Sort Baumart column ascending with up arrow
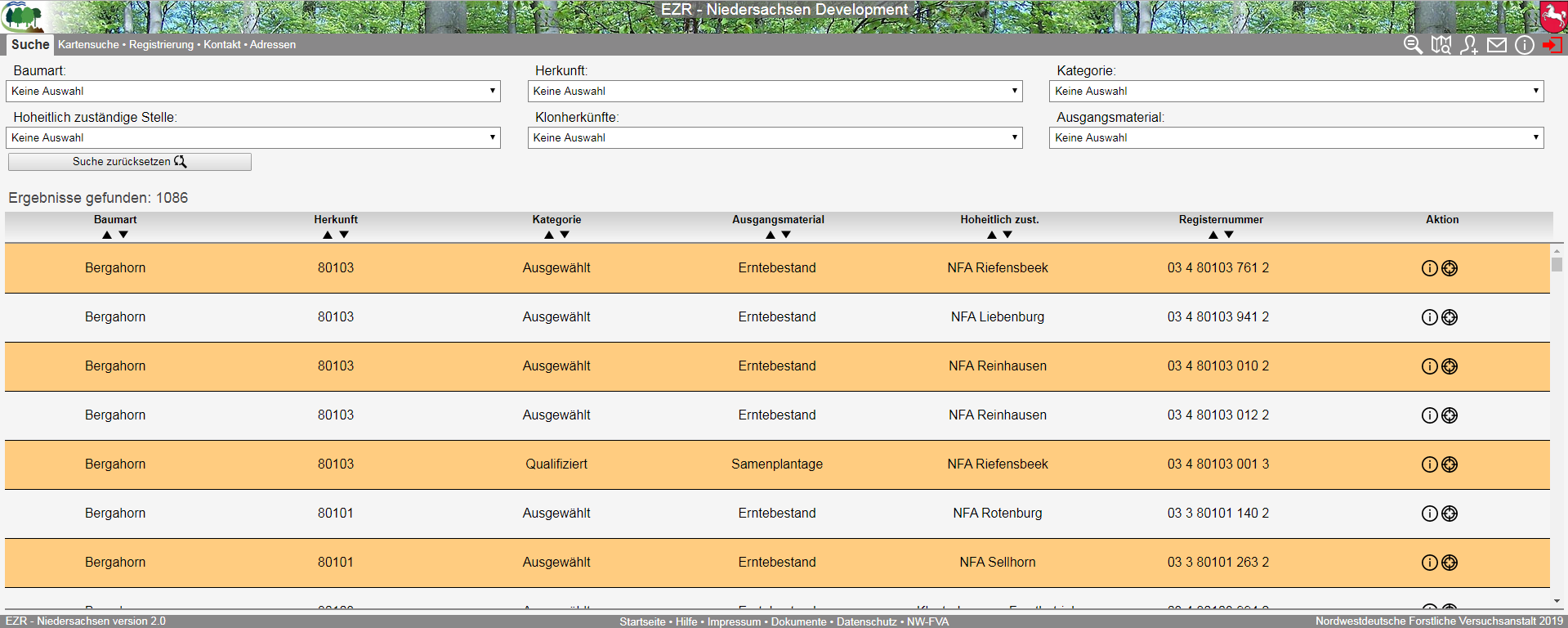This screenshot has height=628, width=1568. click(x=107, y=235)
